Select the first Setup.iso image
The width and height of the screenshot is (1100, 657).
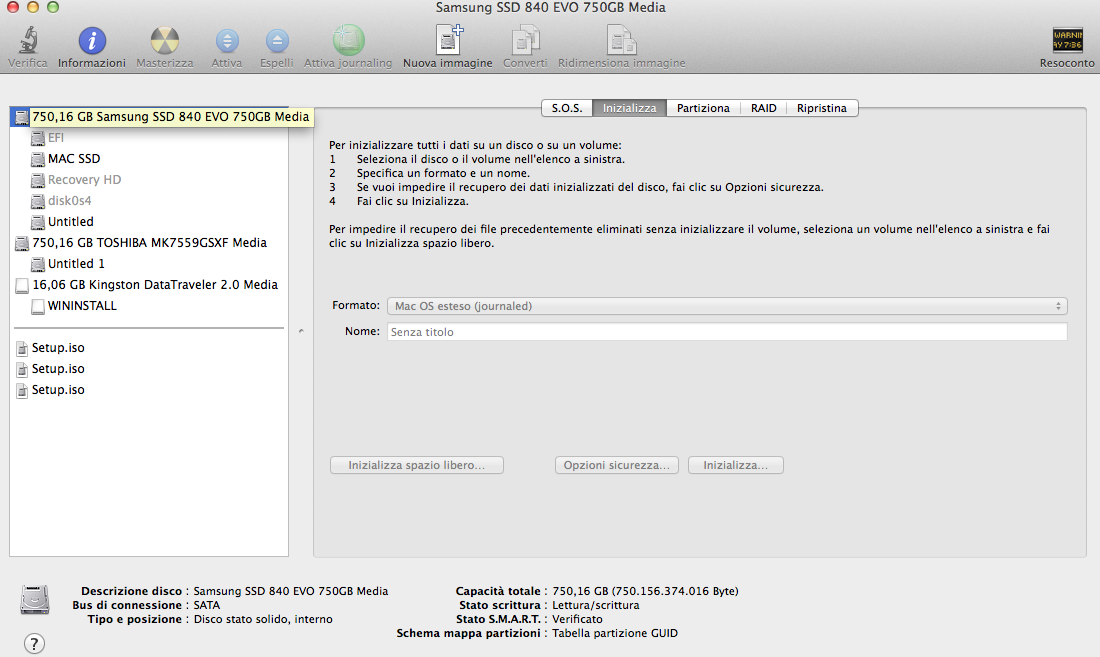point(58,348)
